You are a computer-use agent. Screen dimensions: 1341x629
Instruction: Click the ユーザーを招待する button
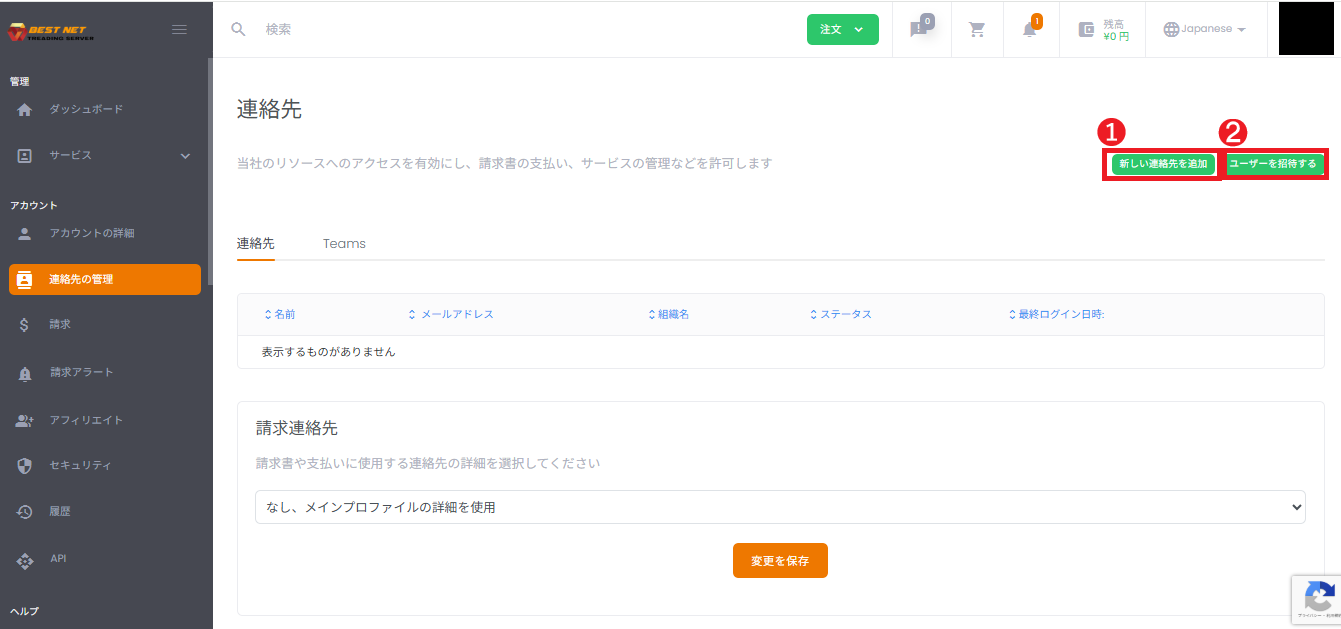click(1276, 163)
